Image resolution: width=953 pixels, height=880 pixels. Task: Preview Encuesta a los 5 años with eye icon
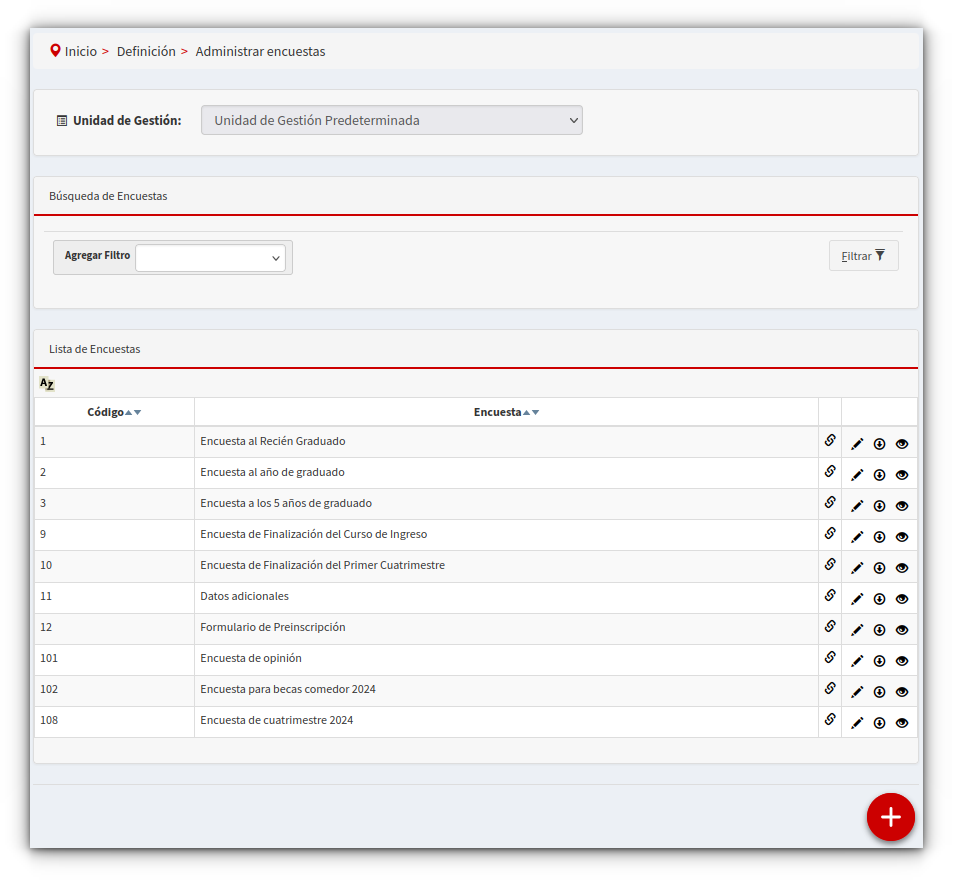click(x=902, y=506)
